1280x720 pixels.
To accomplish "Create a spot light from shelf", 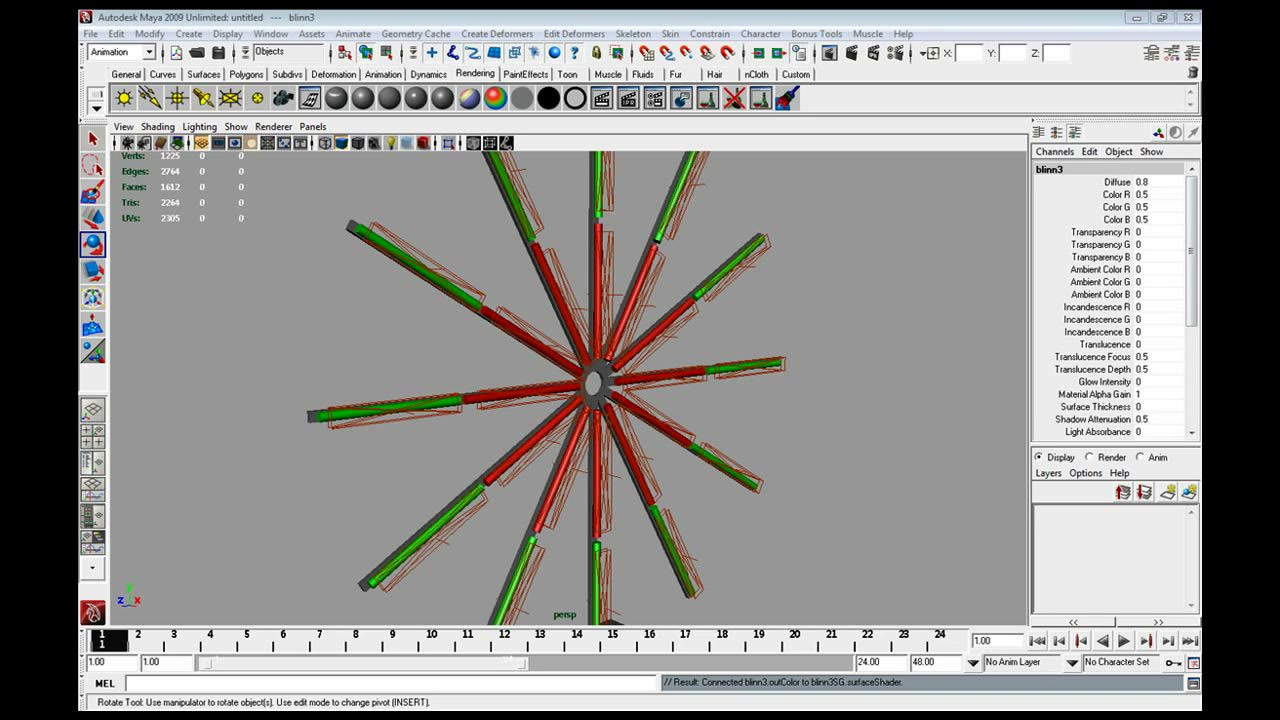I will coord(203,98).
